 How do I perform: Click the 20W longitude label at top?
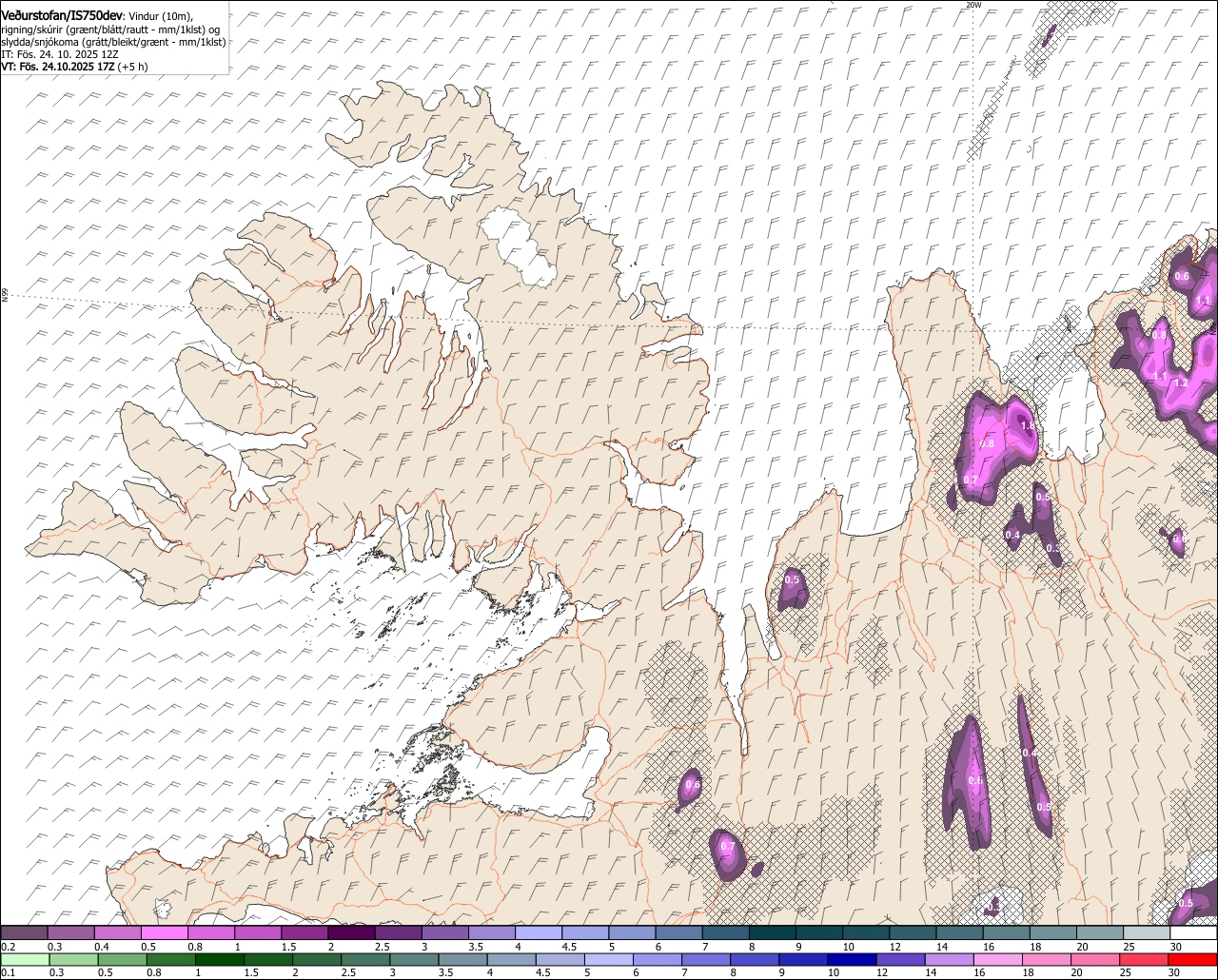tap(972, 5)
